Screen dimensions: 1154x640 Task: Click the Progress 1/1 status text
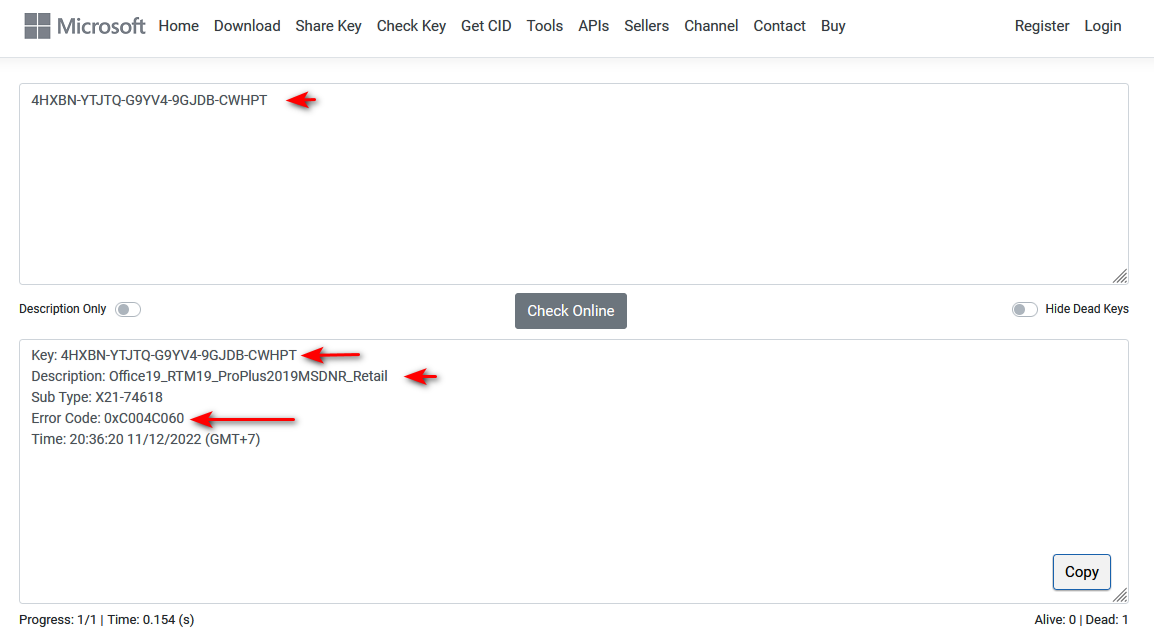pyautogui.click(x=107, y=619)
